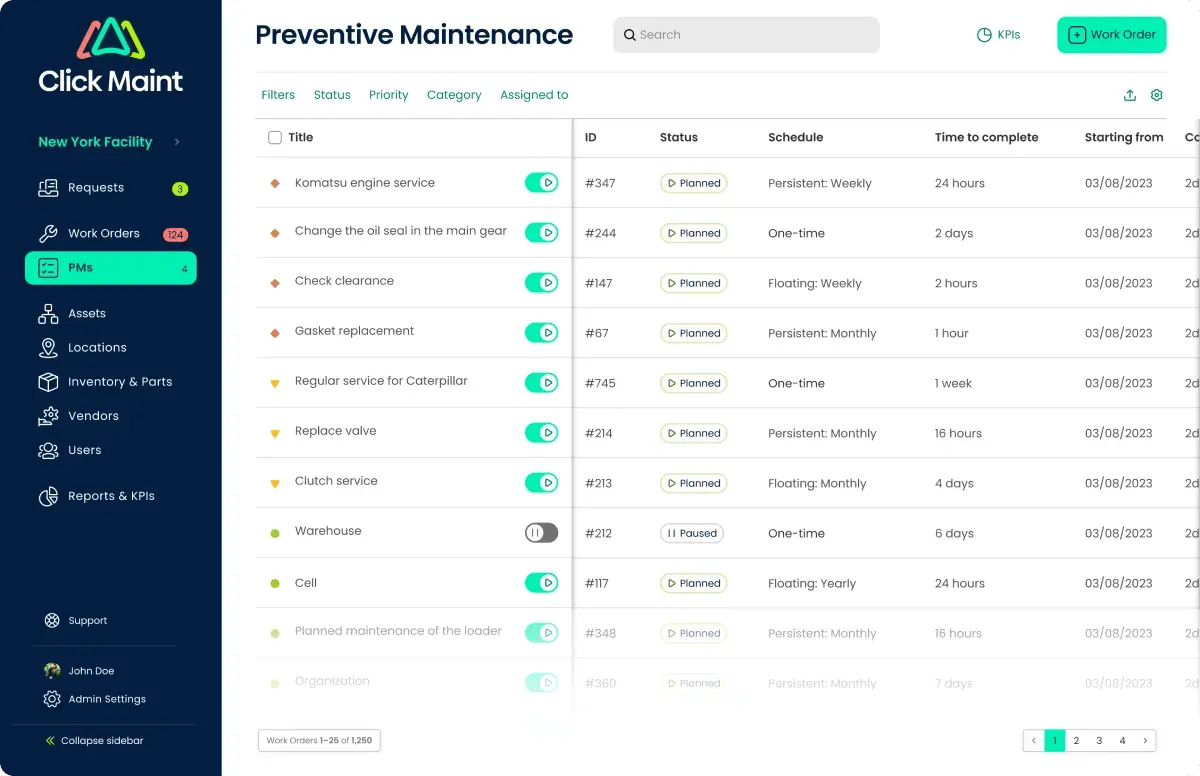
Task: Click the yellow priority triangle for Replace valve
Action: tap(275, 434)
